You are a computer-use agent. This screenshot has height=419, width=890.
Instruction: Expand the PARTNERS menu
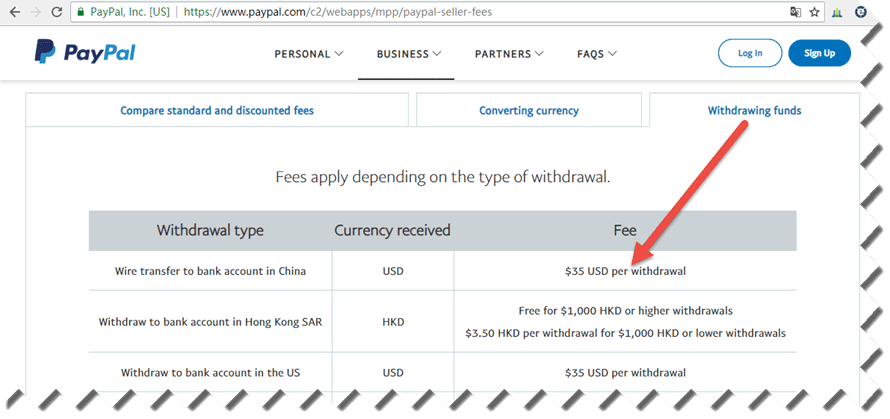[x=509, y=54]
